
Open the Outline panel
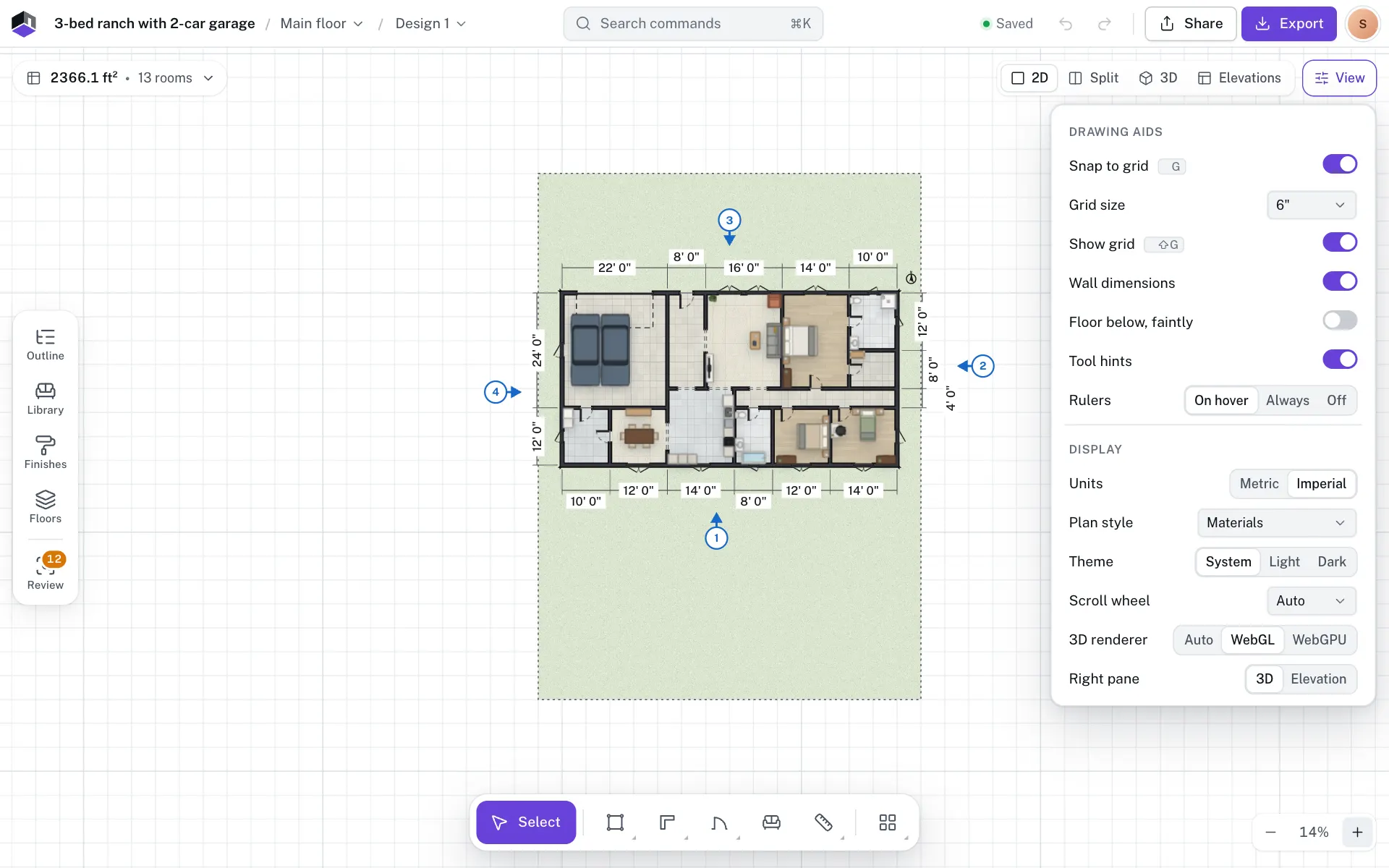45,345
